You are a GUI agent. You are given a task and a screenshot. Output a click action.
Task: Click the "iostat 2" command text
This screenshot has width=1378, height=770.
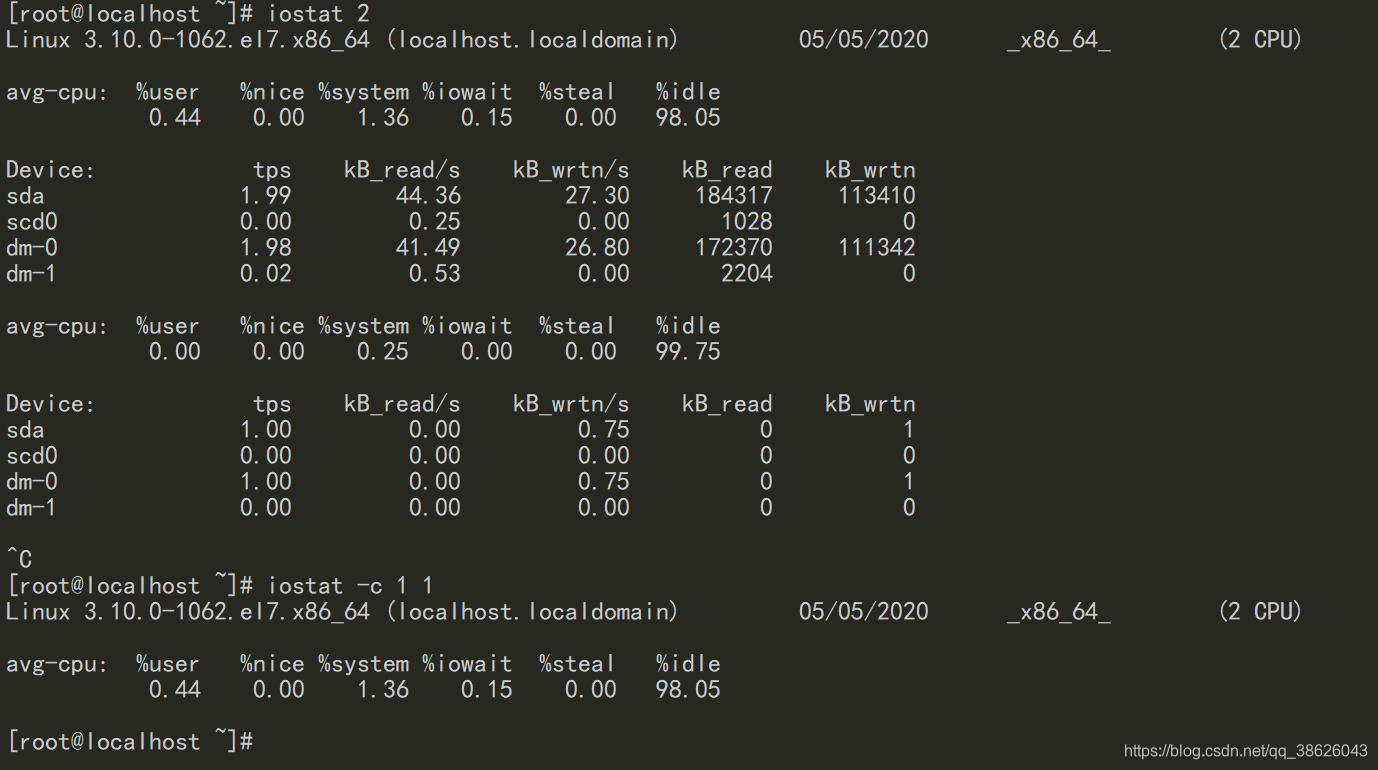pos(319,14)
